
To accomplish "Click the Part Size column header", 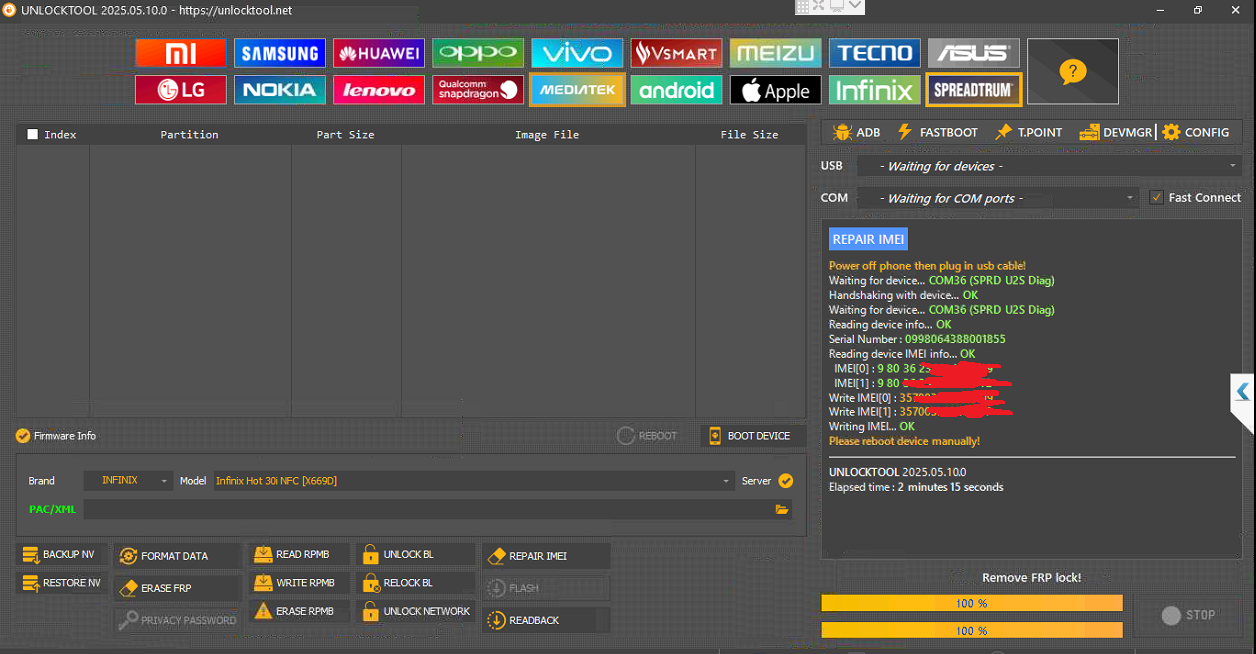I will point(346,134).
